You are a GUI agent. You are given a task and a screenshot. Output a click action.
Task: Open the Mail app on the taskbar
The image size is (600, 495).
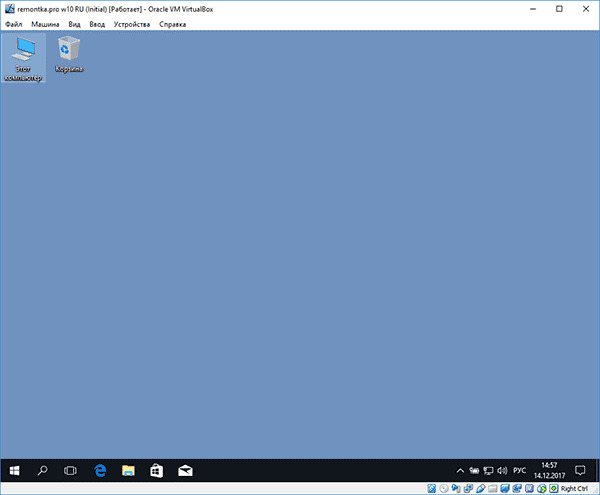185,469
